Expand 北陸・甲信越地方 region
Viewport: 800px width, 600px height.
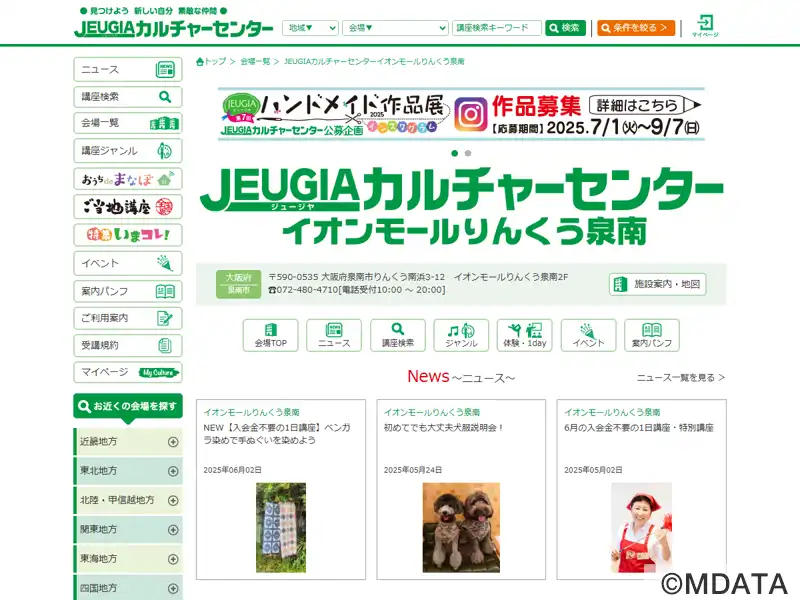coord(129,501)
